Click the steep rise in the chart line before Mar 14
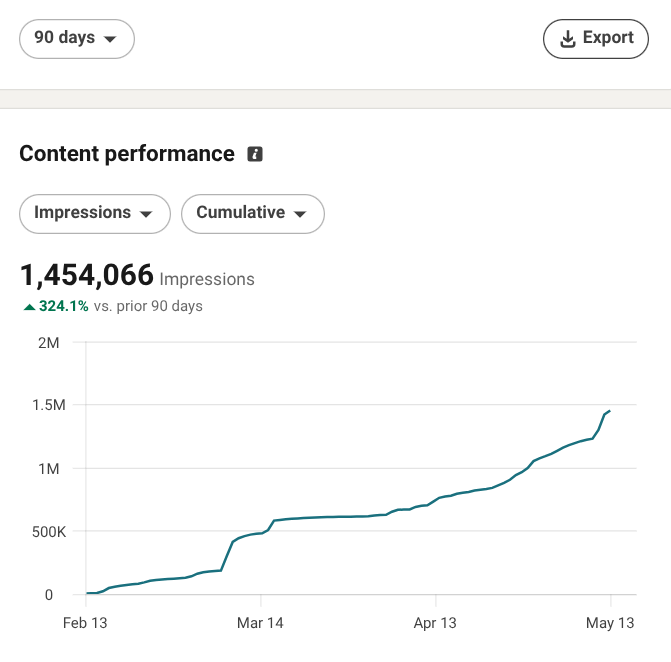 (227, 555)
